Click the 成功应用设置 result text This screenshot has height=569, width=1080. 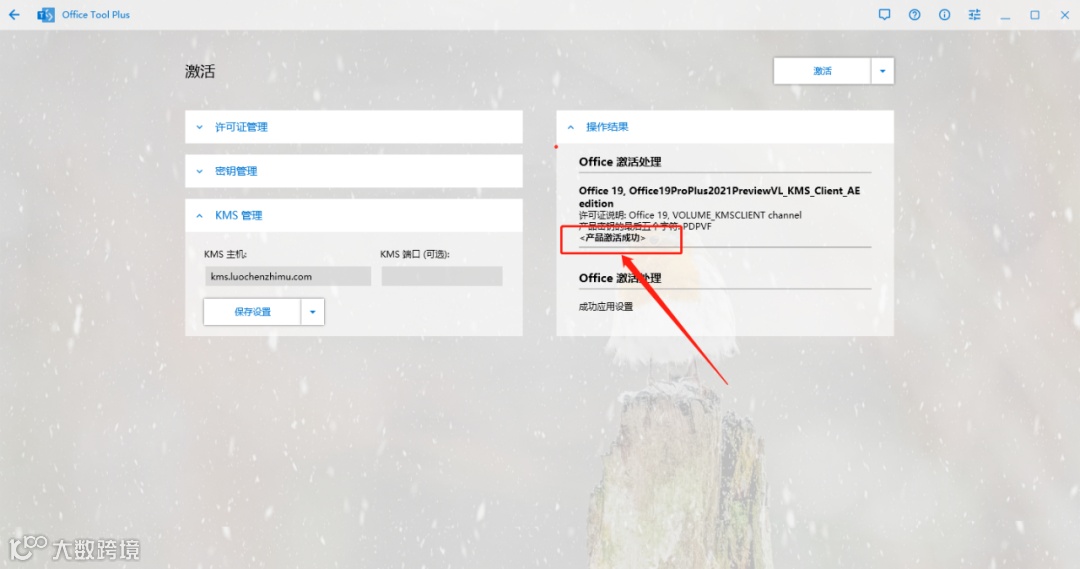pyautogui.click(x=605, y=307)
